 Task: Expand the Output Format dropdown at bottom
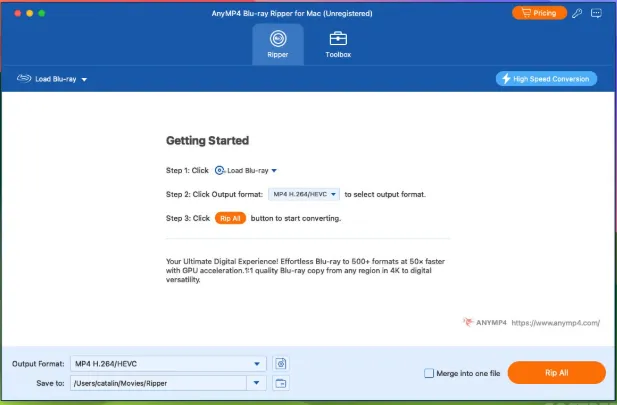tap(257, 364)
